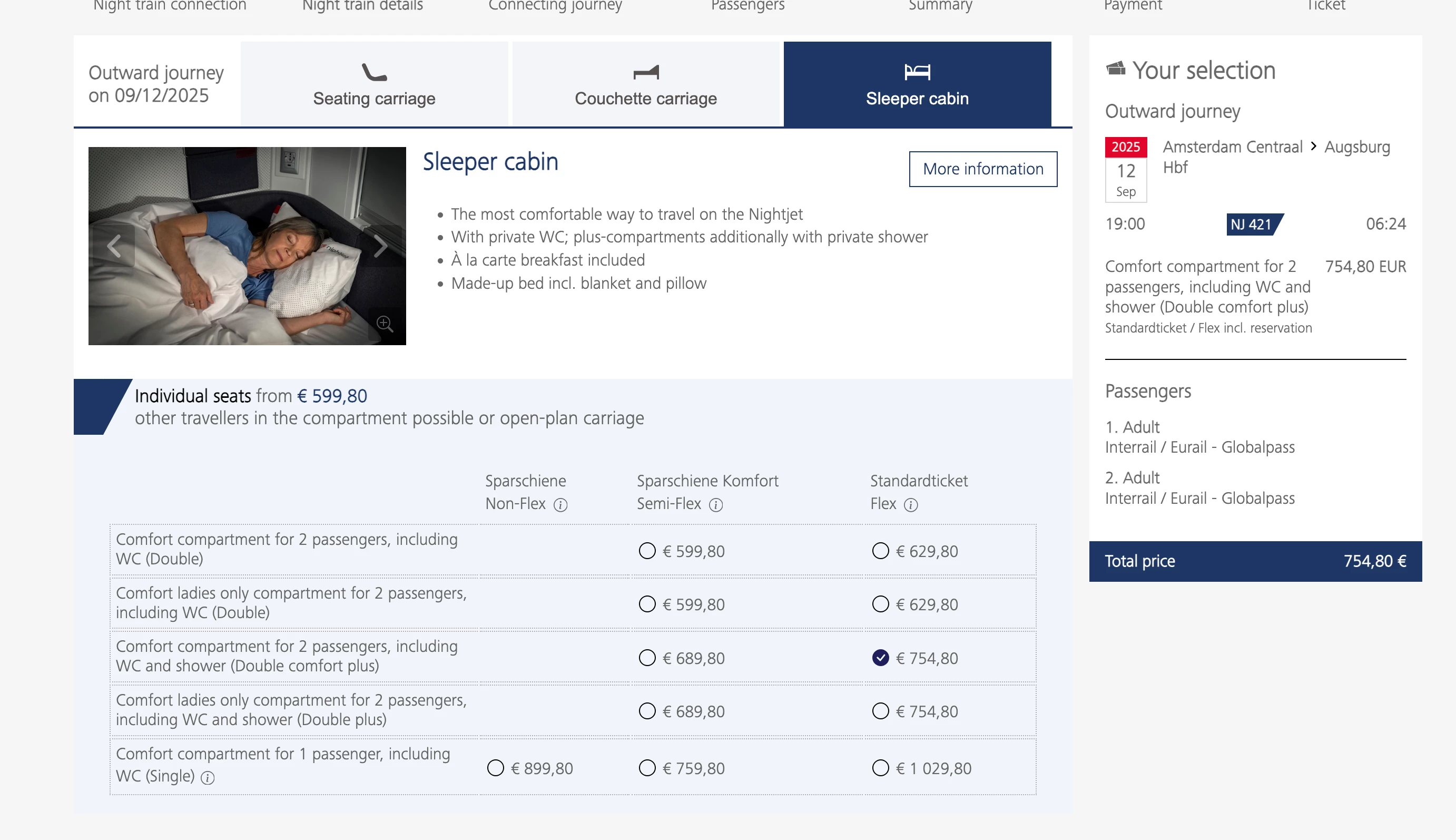The image size is (1456, 840).
Task: Switch to Couchette carriage tab
Action: [645, 84]
